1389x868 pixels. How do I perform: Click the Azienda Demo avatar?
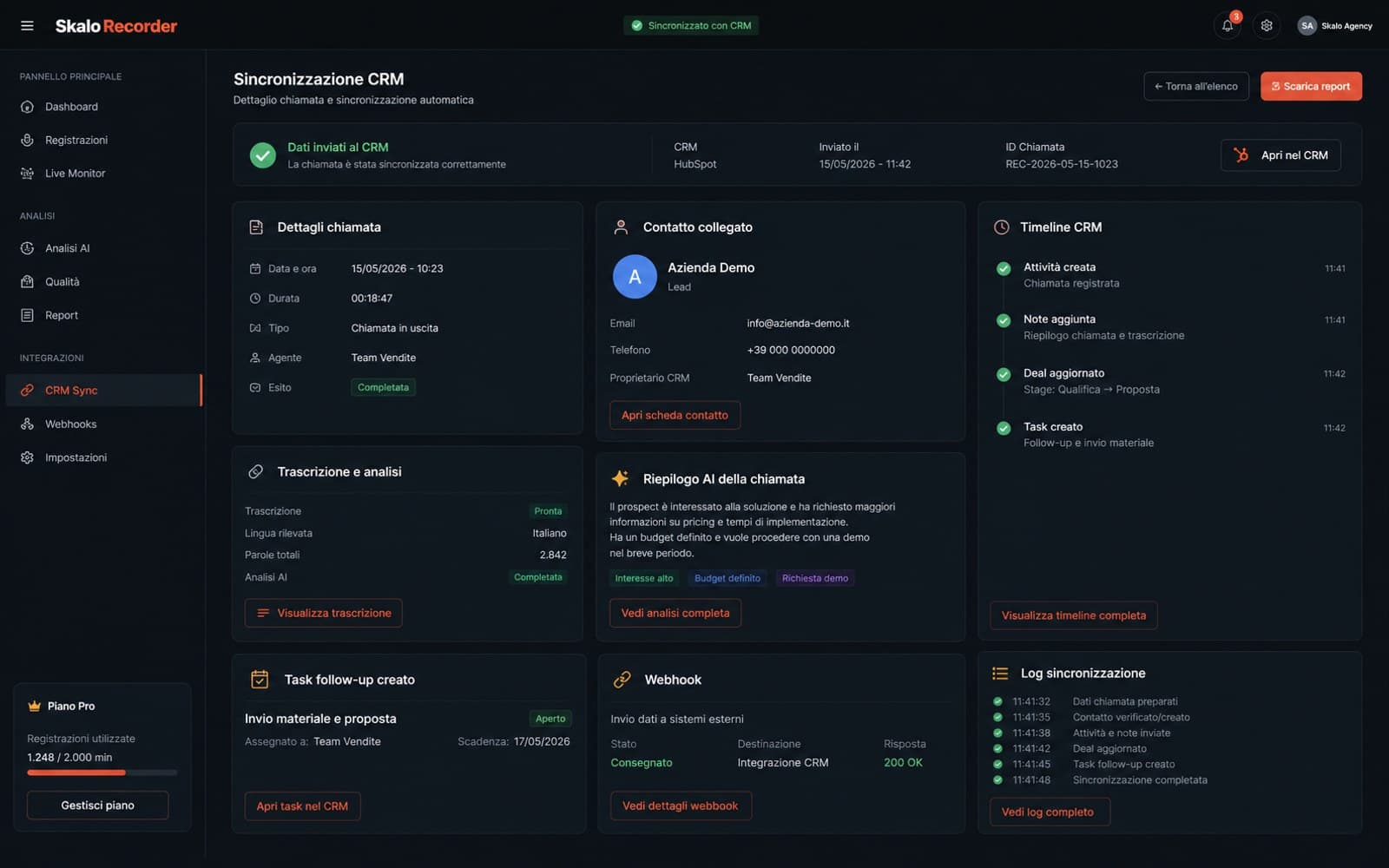click(x=635, y=276)
